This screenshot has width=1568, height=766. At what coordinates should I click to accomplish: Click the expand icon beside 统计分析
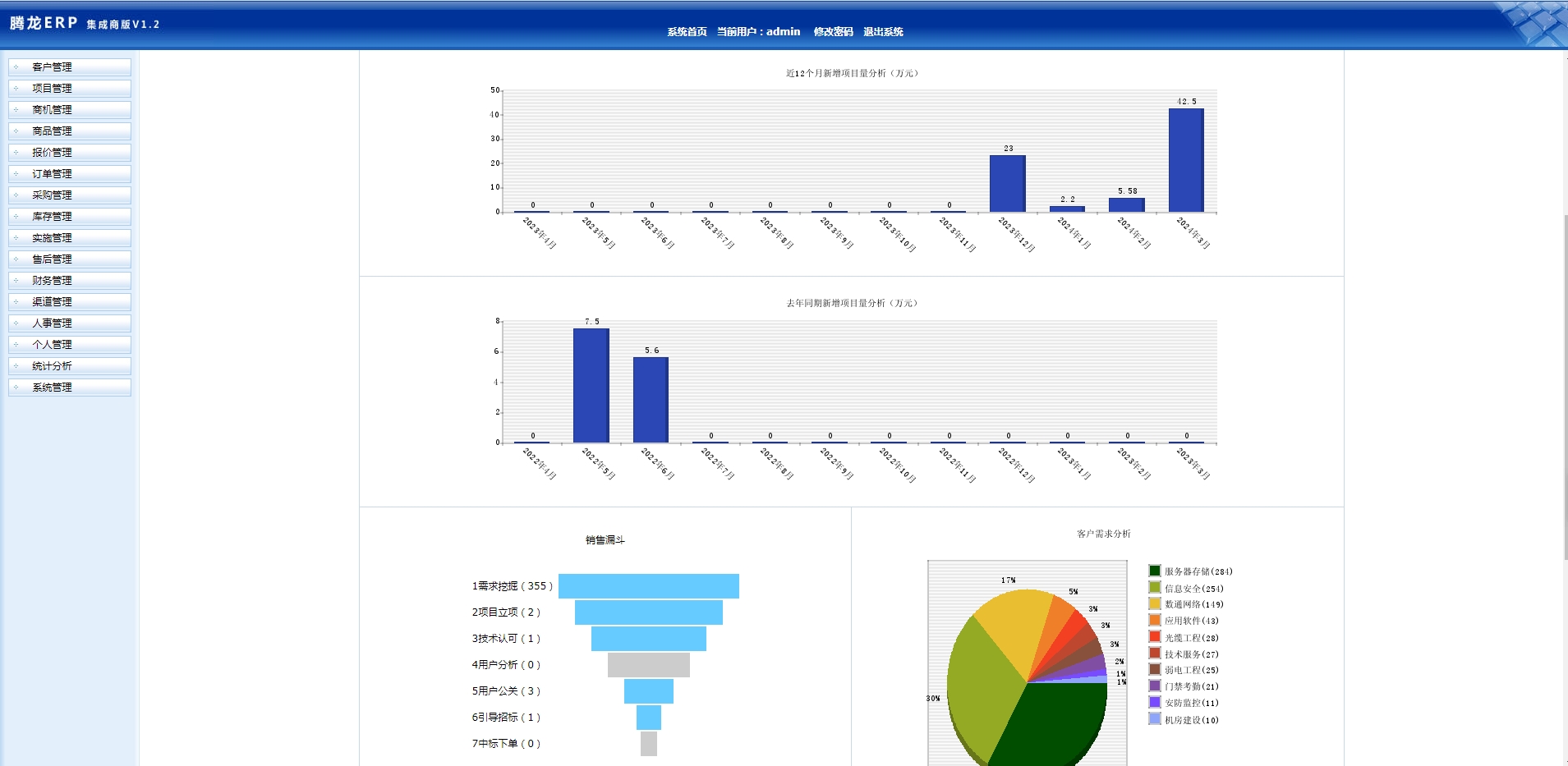(x=16, y=365)
